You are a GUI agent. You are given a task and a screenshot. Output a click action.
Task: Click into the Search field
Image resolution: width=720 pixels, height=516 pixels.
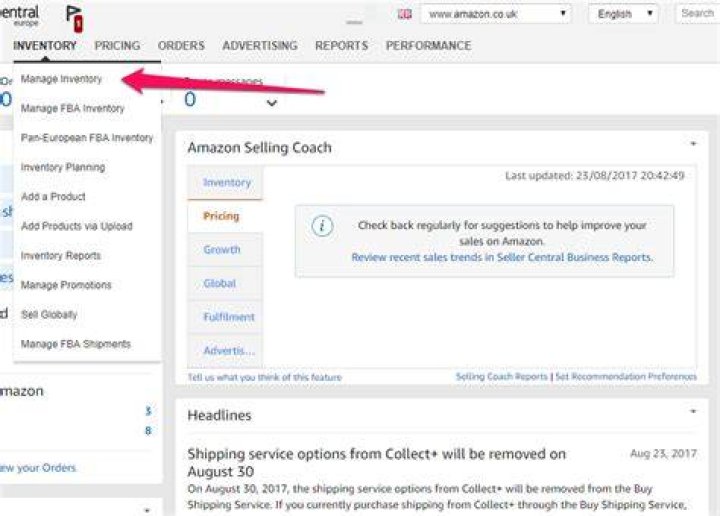pyautogui.click(x=698, y=14)
